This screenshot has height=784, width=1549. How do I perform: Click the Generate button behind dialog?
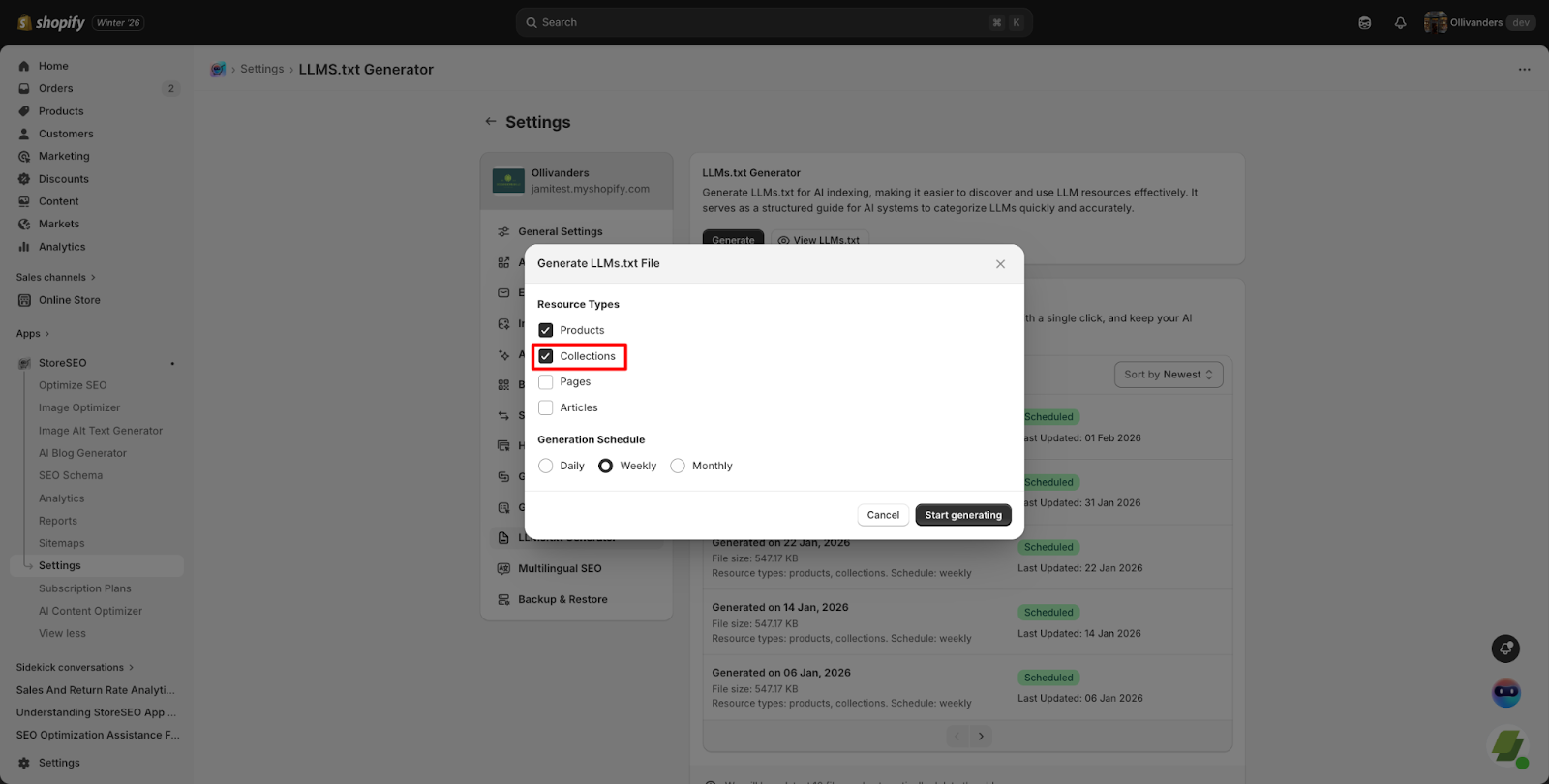coord(733,238)
